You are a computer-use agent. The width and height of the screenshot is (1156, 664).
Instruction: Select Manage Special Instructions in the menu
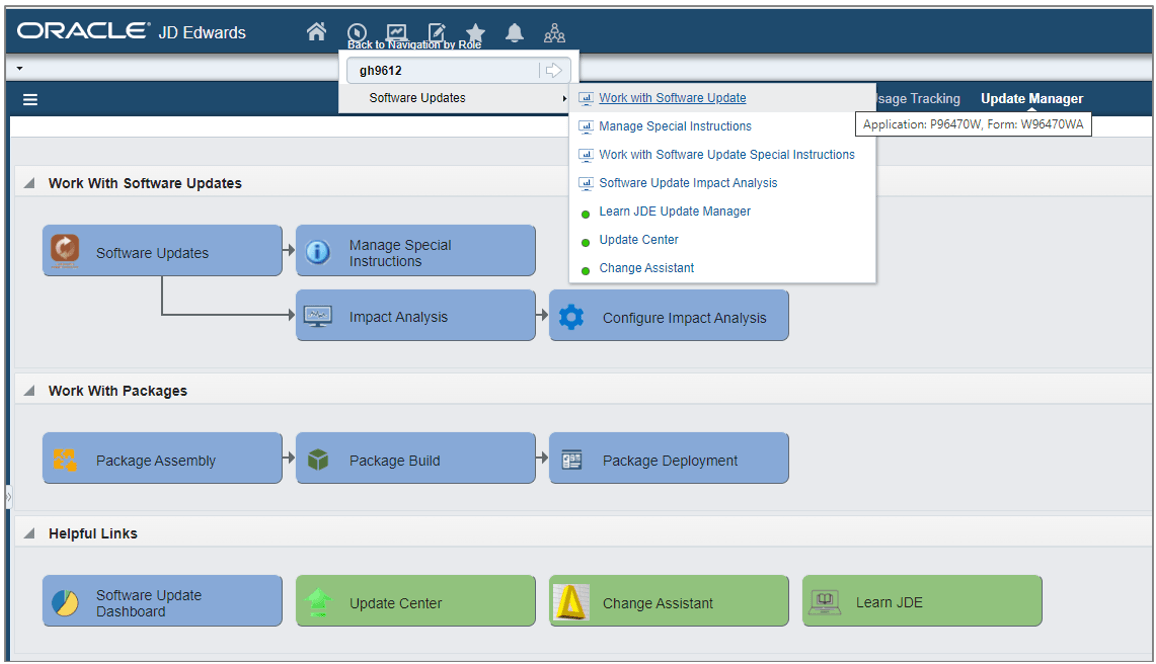[675, 126]
